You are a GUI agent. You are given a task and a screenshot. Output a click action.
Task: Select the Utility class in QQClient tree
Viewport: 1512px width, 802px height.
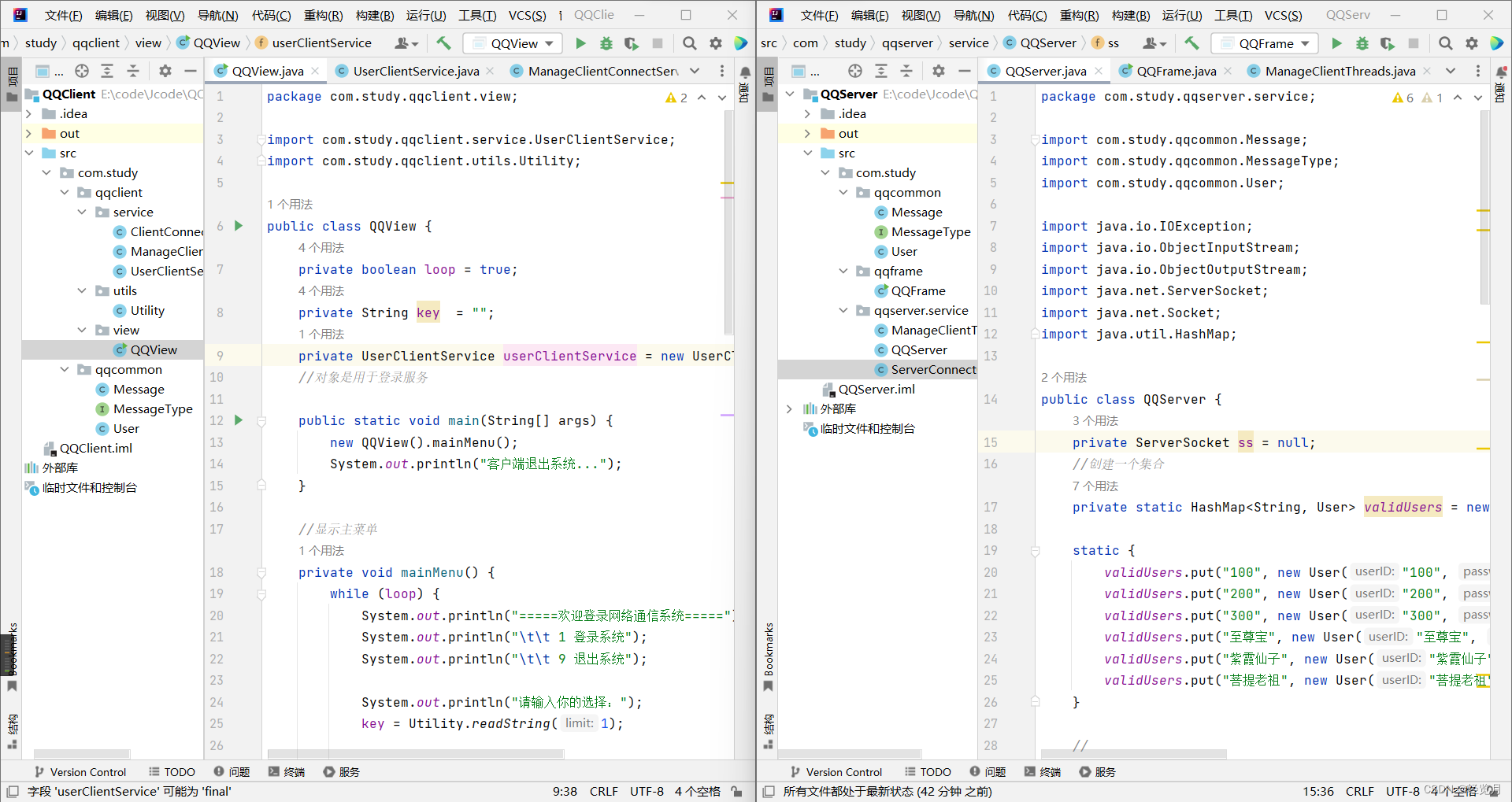(147, 311)
